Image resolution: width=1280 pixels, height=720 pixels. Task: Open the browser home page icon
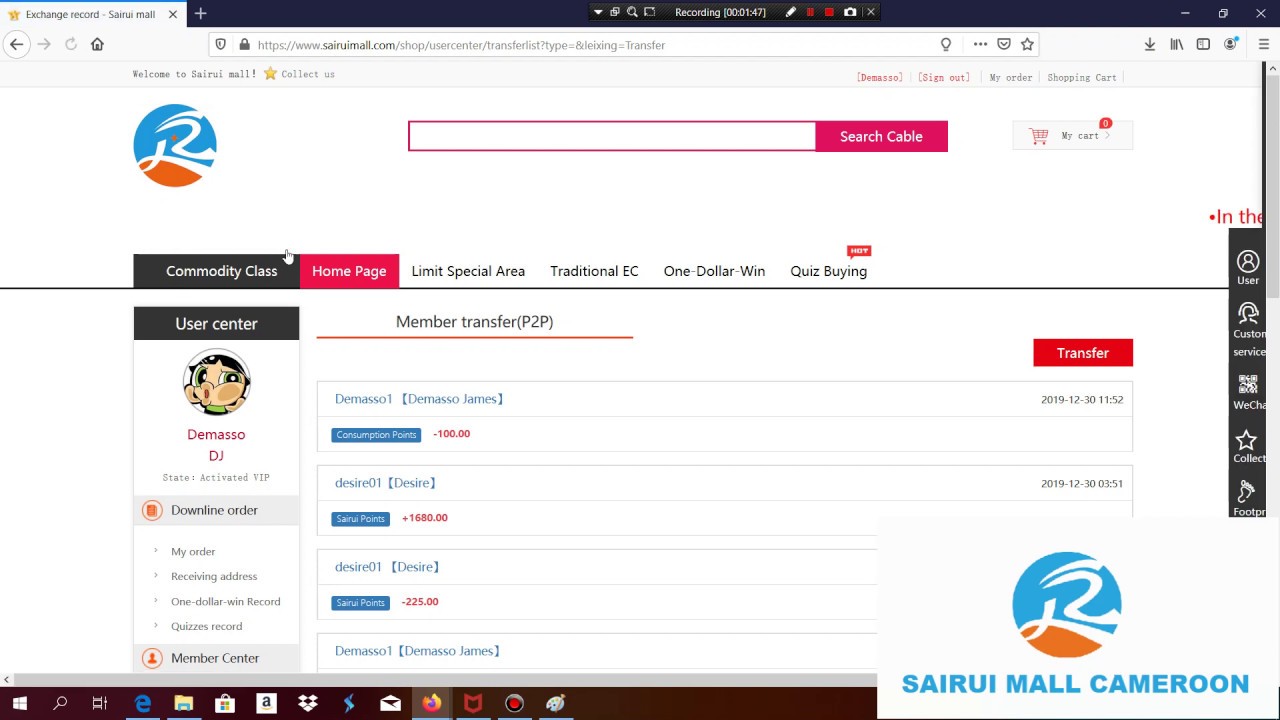97,44
